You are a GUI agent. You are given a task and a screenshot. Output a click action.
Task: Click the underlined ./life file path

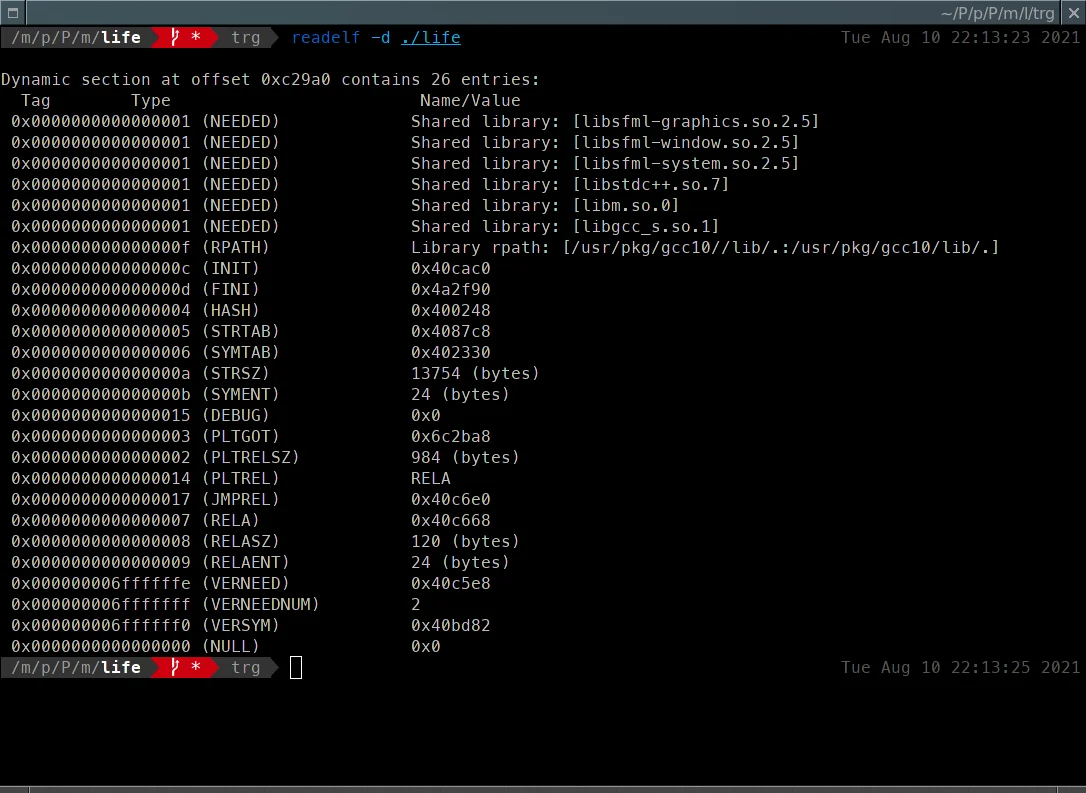[x=430, y=38]
